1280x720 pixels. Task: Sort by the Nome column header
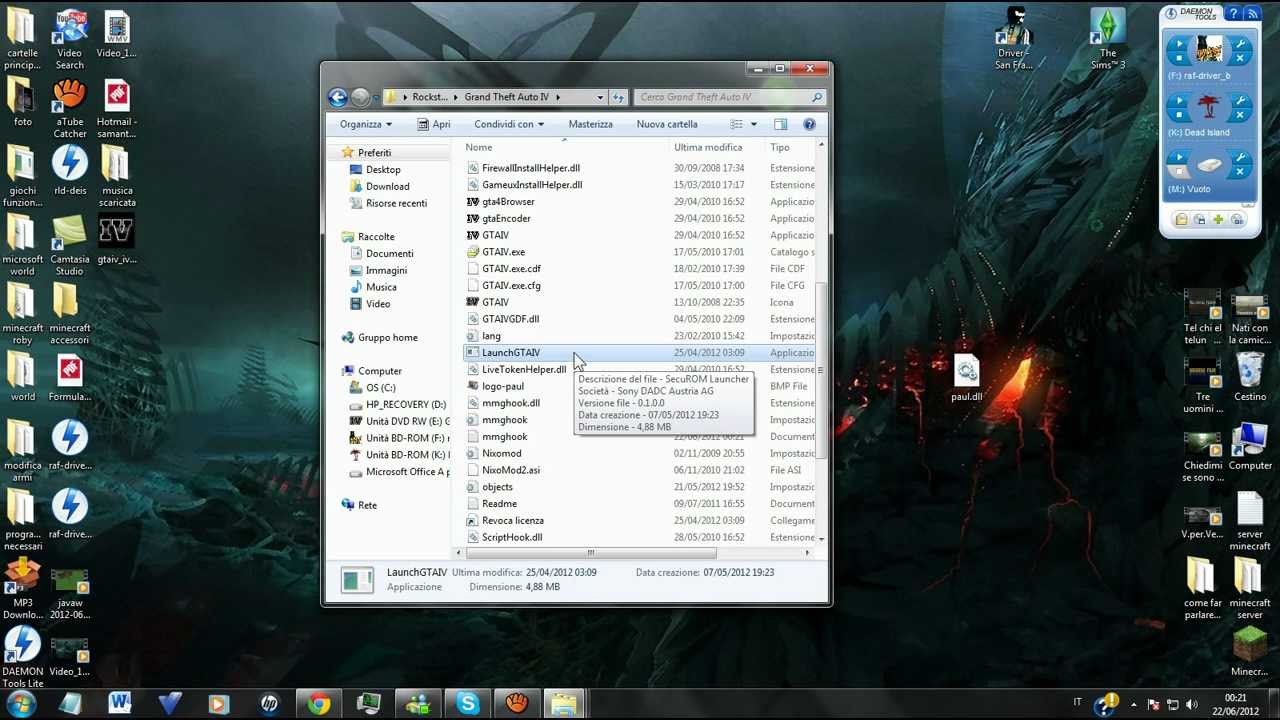coord(478,147)
